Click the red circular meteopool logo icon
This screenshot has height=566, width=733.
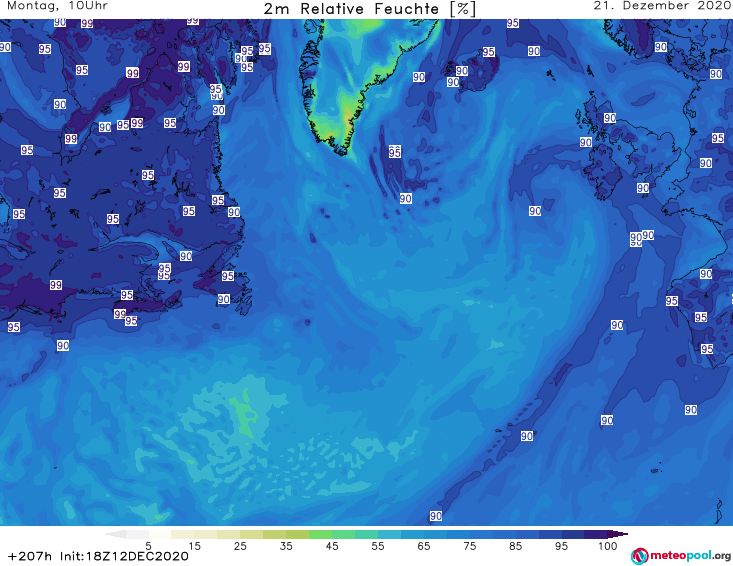point(639,556)
